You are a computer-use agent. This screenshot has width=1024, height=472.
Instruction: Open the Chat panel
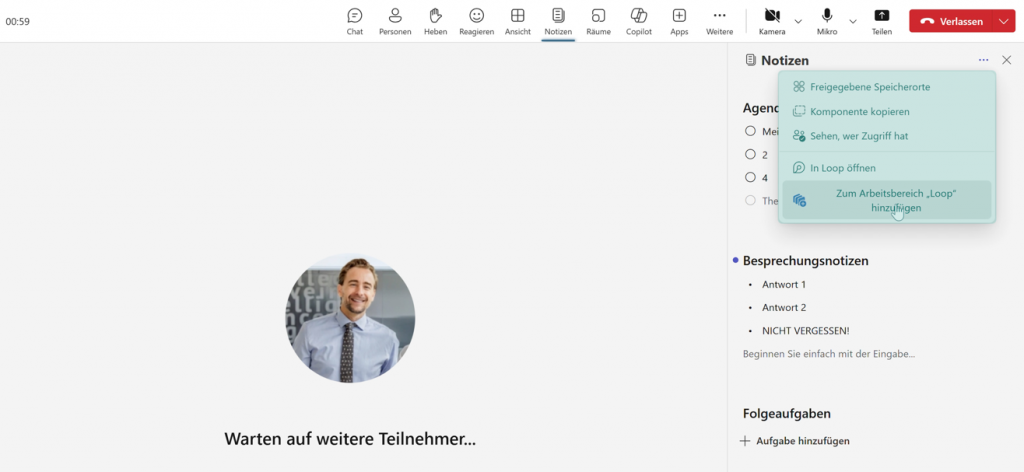coord(355,22)
